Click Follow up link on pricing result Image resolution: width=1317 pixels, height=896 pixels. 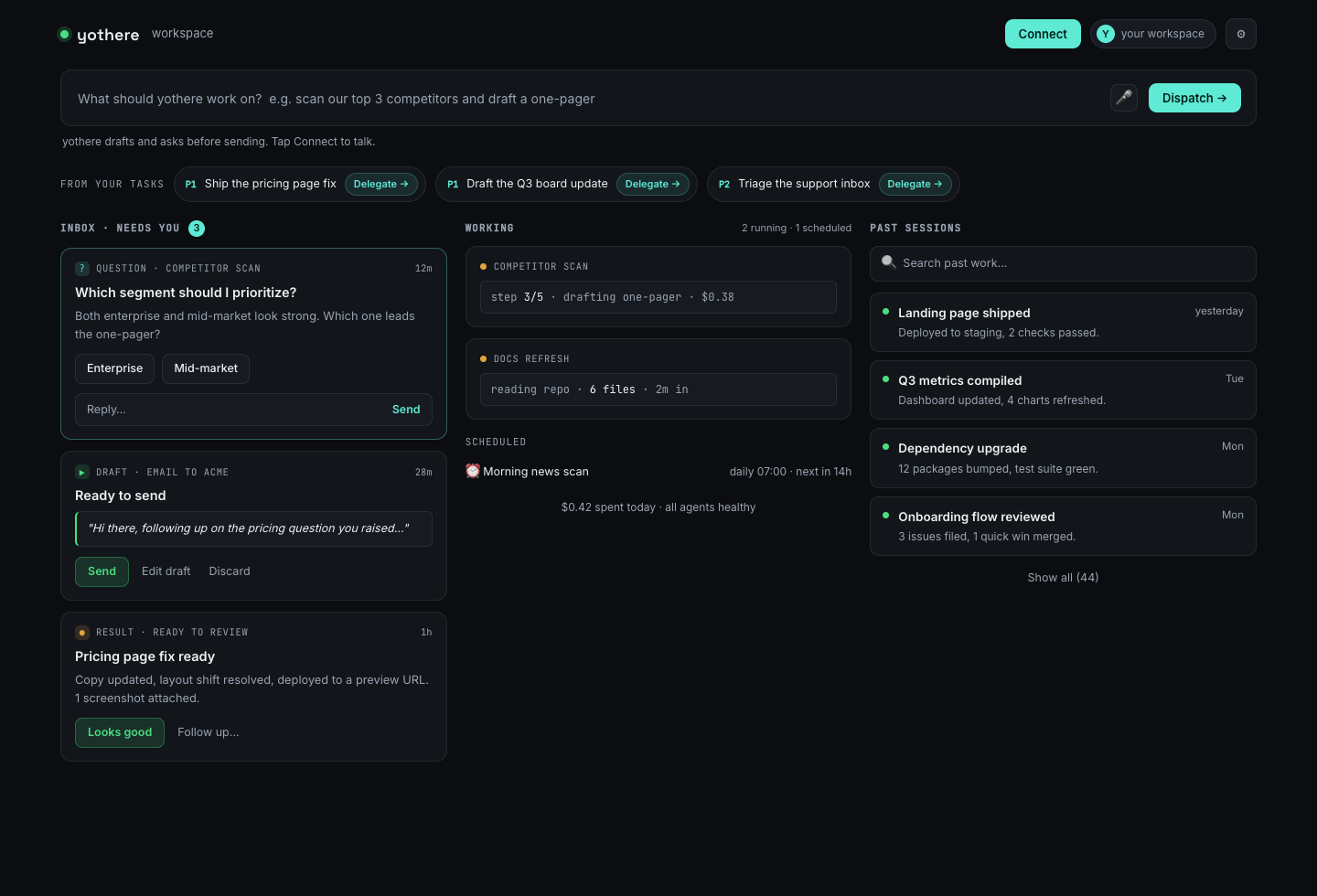209,732
